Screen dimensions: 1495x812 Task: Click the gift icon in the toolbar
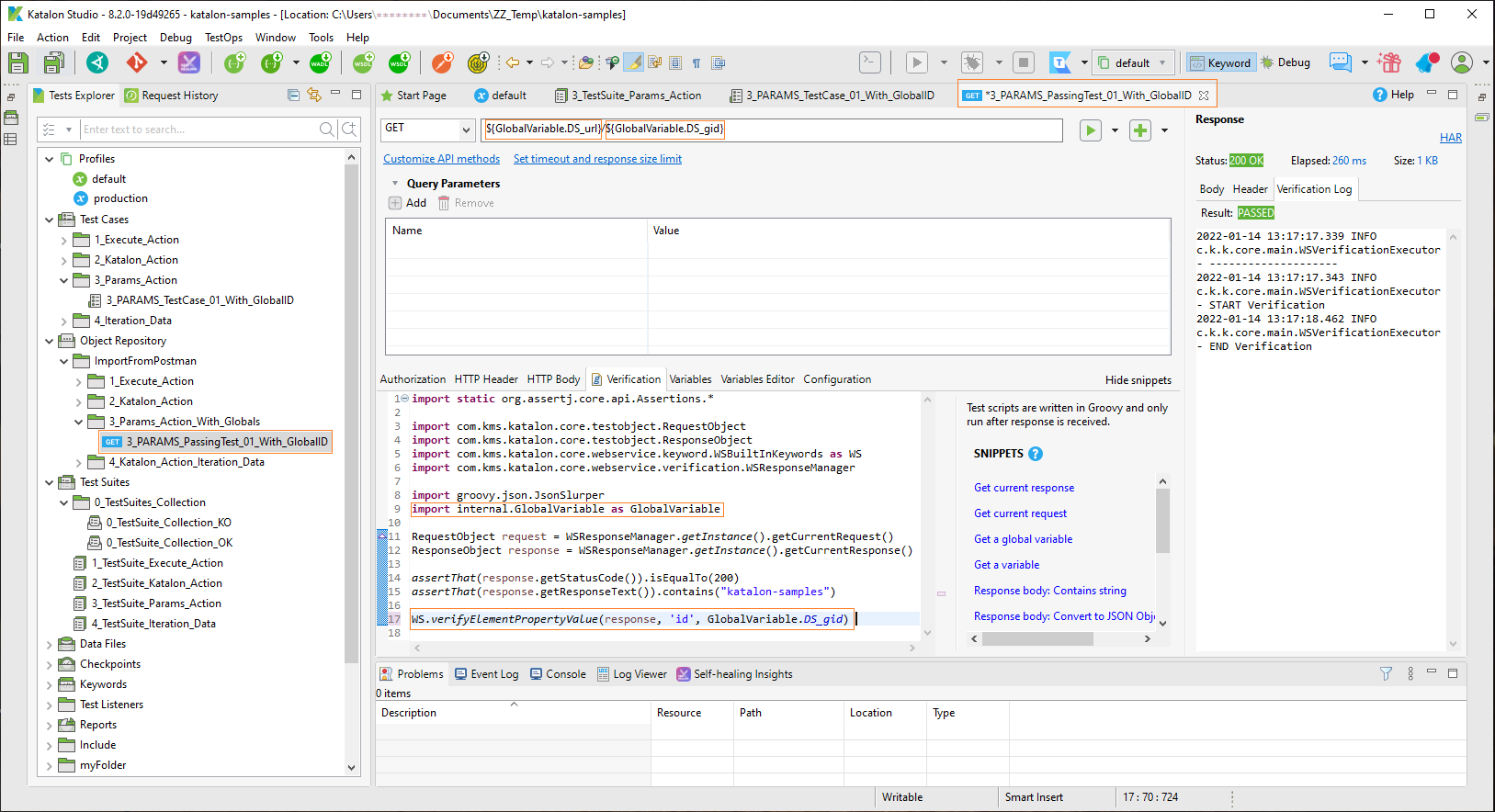tap(1389, 62)
